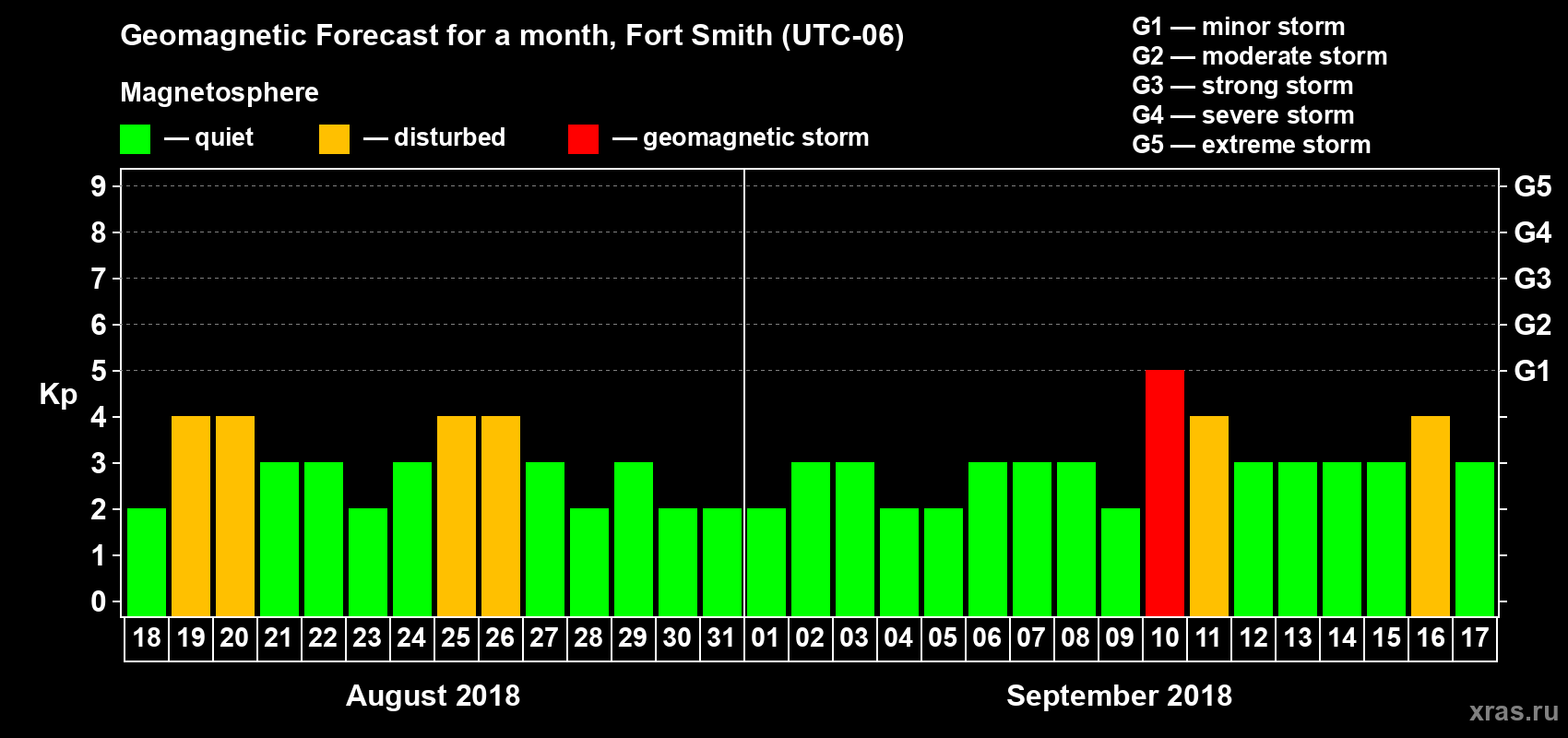Viewport: 1568px width, 738px height.
Task: Click the Kp axis label
Action: tap(58, 395)
